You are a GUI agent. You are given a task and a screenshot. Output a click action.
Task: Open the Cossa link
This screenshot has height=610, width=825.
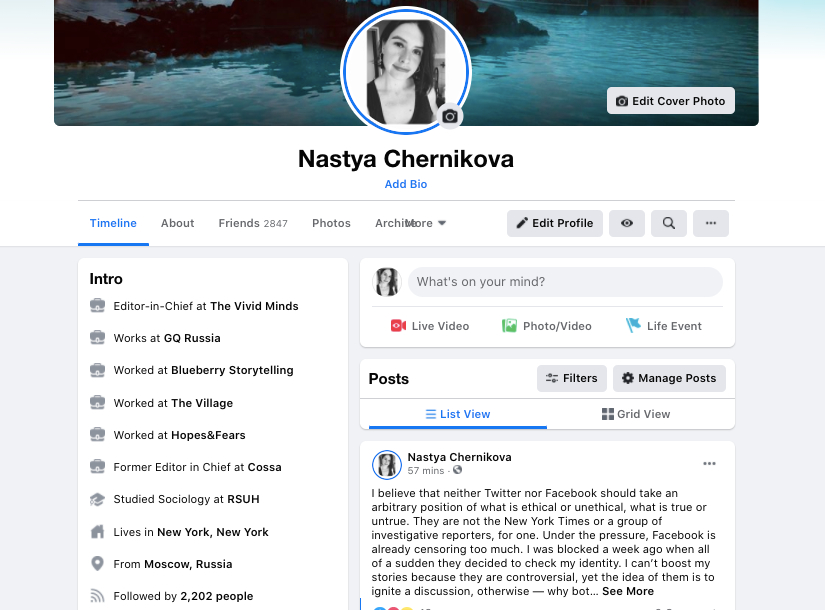tap(264, 467)
